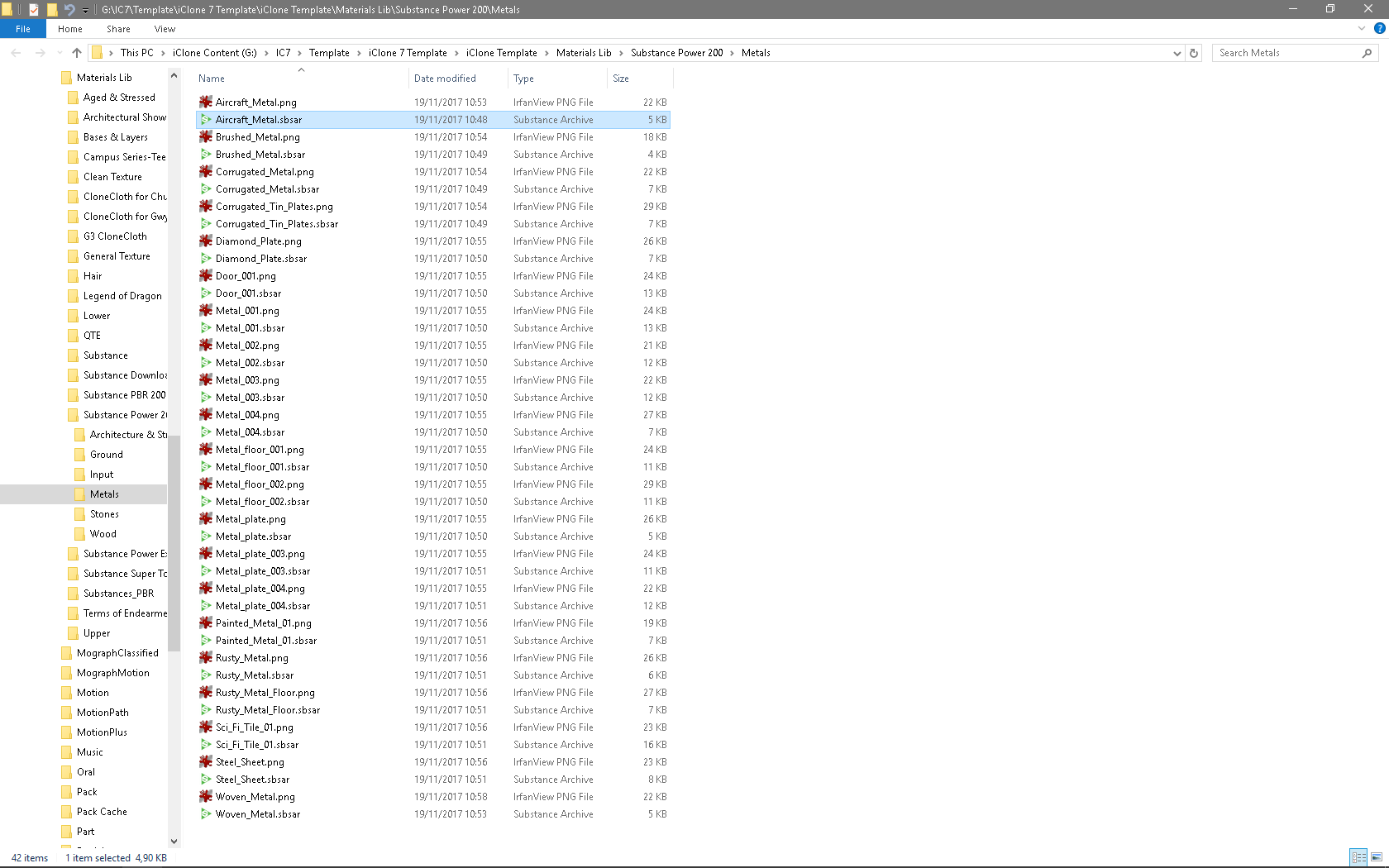Sort files by Name column
The image size is (1389, 868).
pyautogui.click(x=302, y=79)
